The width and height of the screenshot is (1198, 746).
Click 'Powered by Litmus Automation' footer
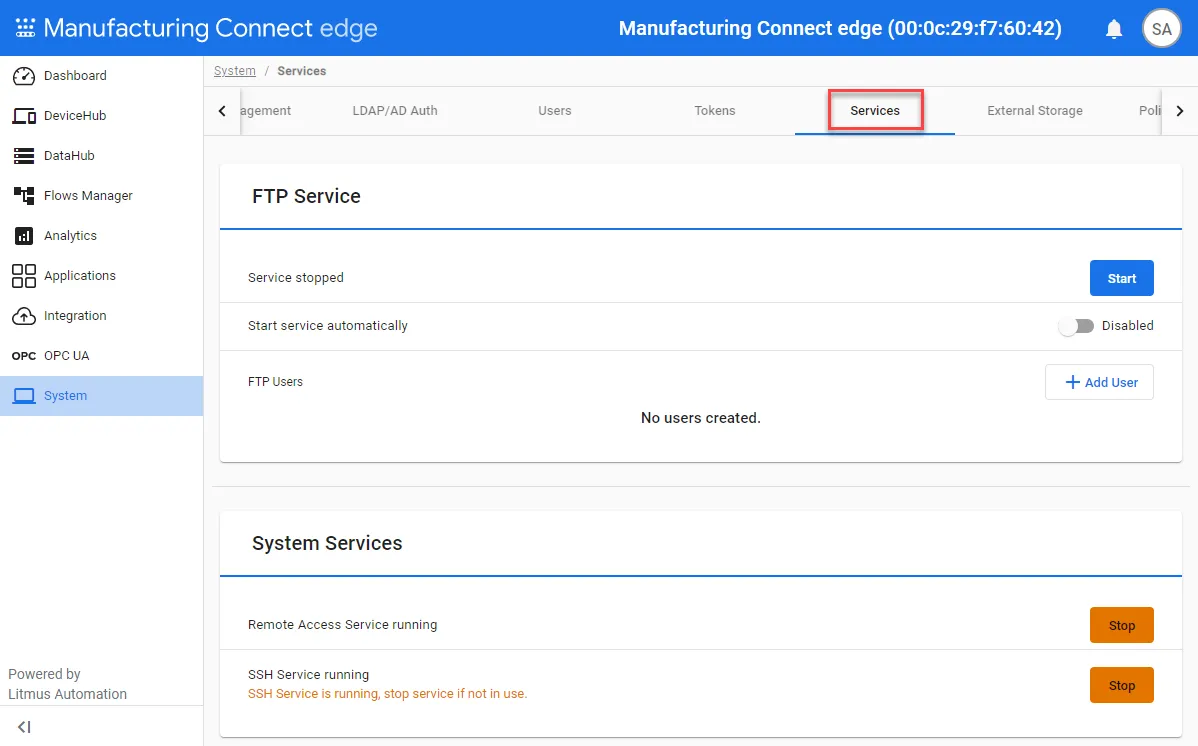[x=67, y=684]
